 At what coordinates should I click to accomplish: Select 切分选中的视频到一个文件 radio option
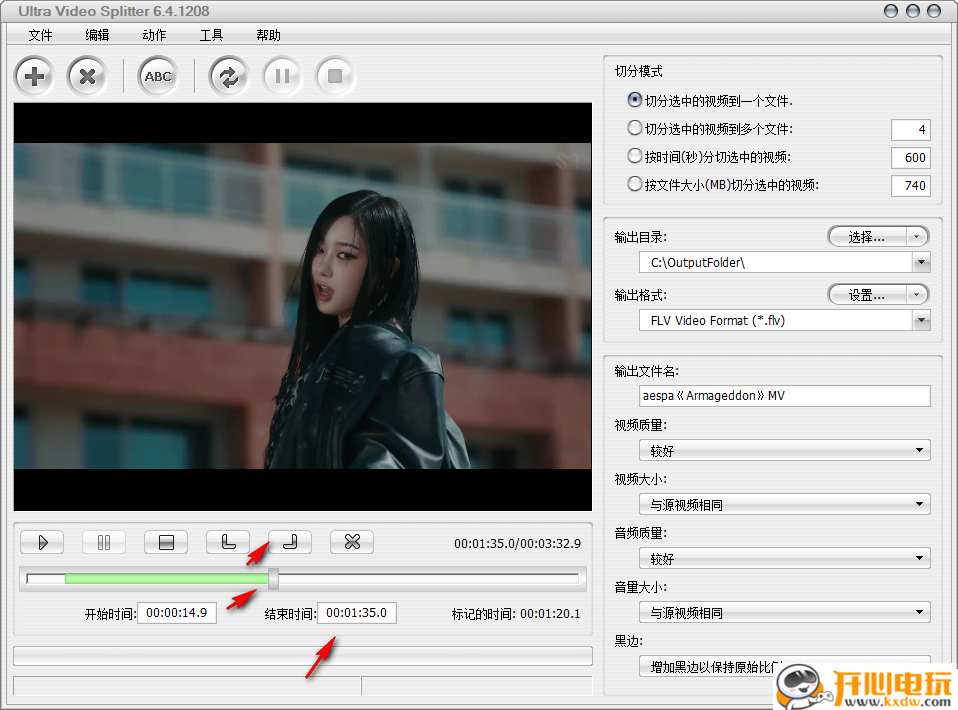(x=634, y=101)
